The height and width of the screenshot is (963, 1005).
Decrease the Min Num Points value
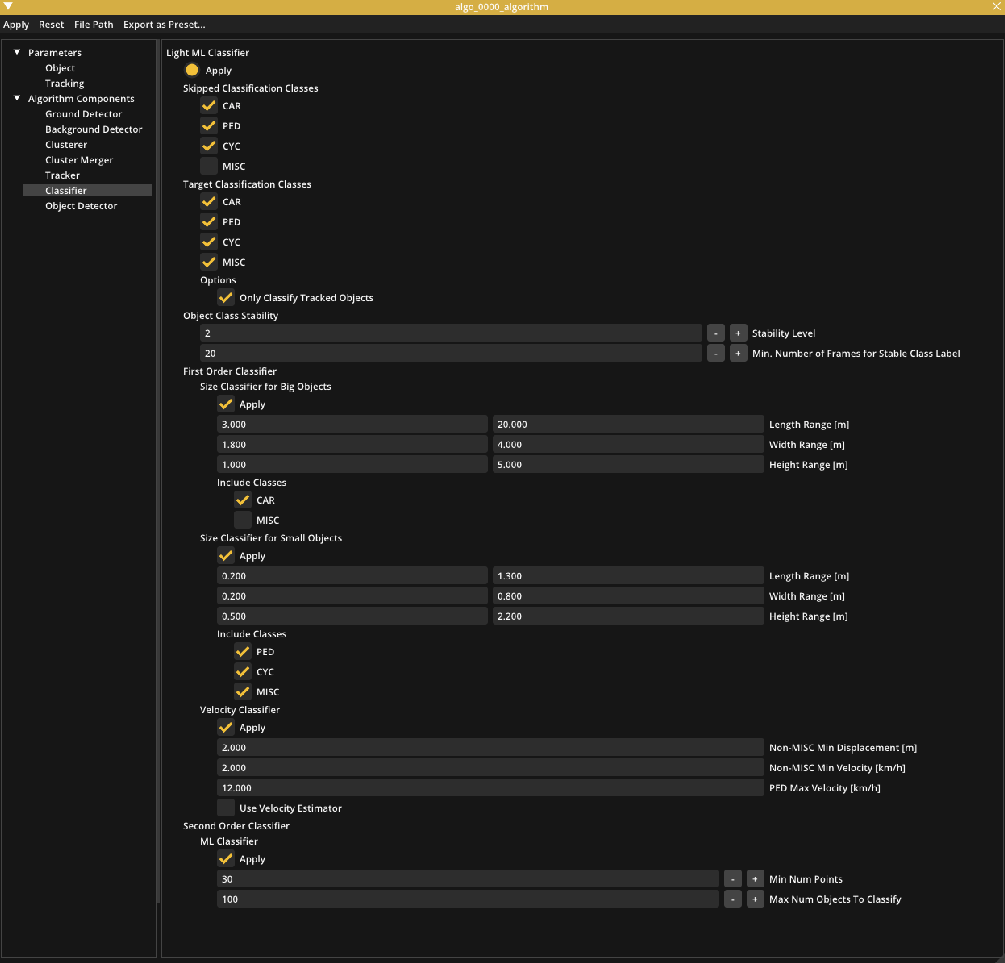(x=733, y=880)
